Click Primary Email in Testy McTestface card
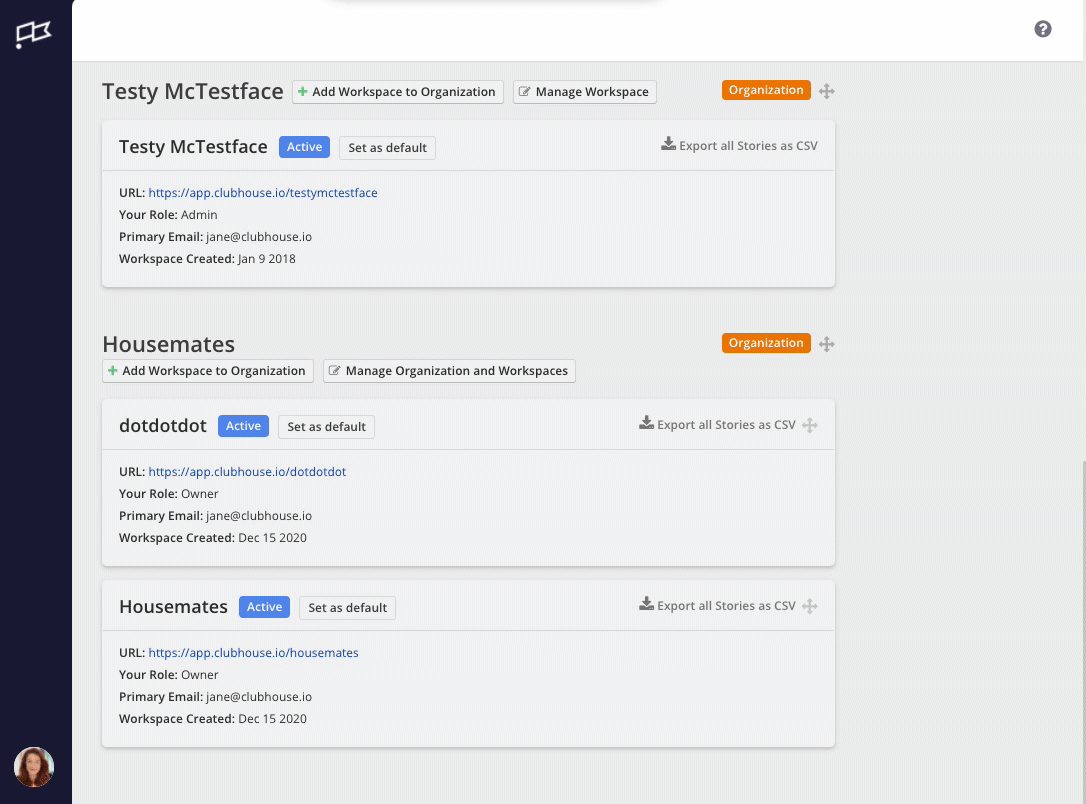The image size is (1086, 804). point(215,237)
